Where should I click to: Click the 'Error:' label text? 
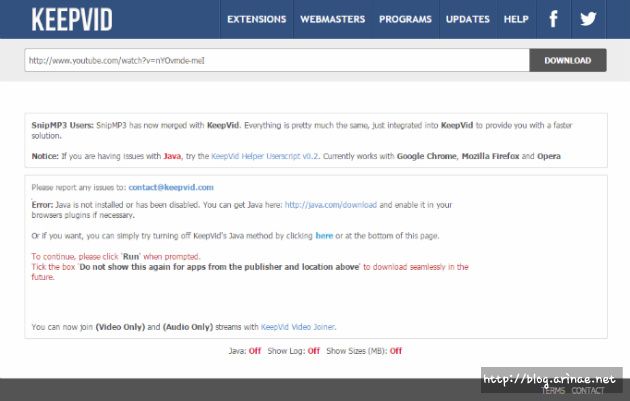(42, 205)
